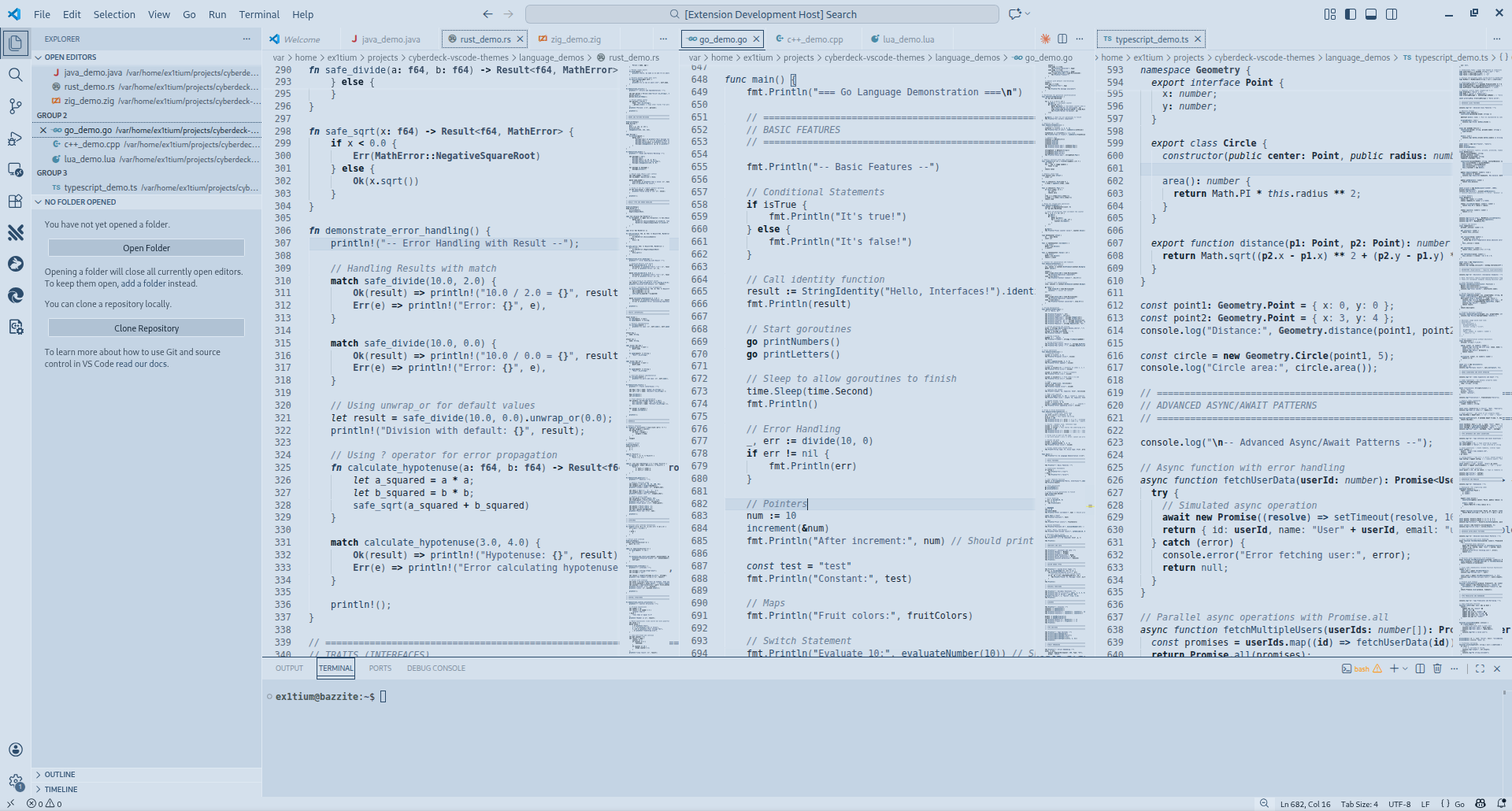This screenshot has width=1512, height=811.
Task: Click the Open Folder button
Action: tap(146, 247)
